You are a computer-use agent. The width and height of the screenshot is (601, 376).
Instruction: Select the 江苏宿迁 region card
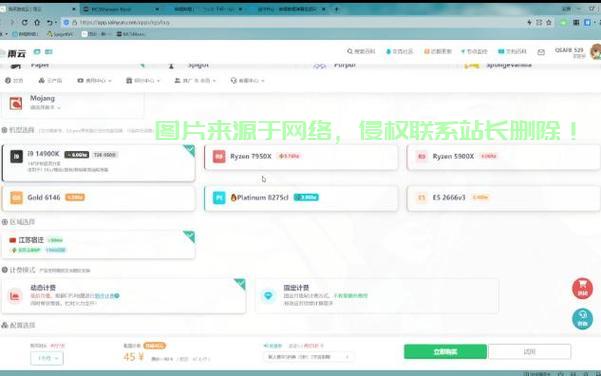[x=99, y=245]
